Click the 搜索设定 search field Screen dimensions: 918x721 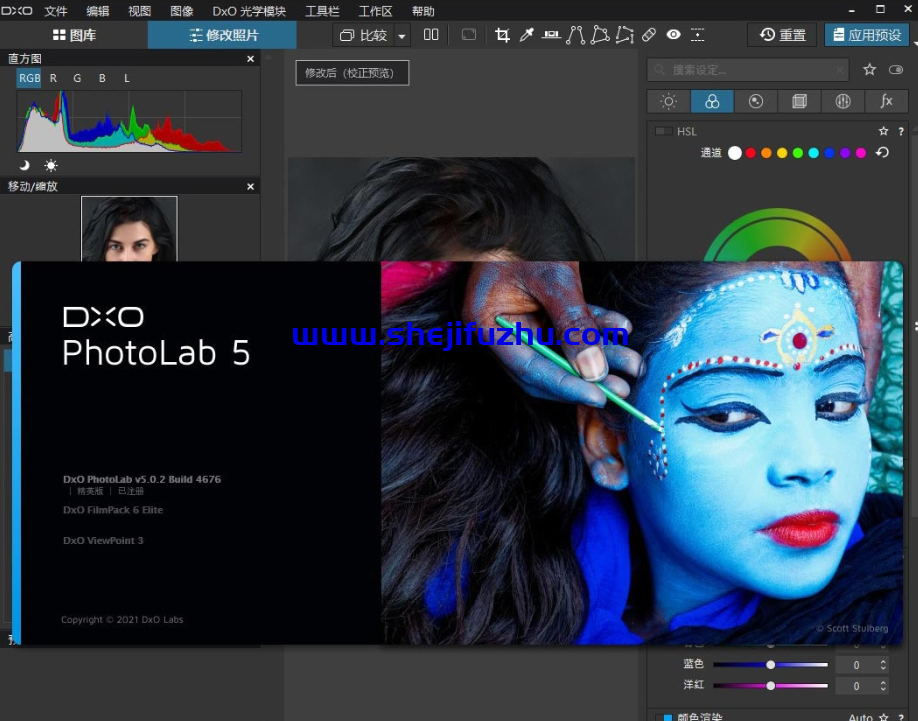click(748, 70)
